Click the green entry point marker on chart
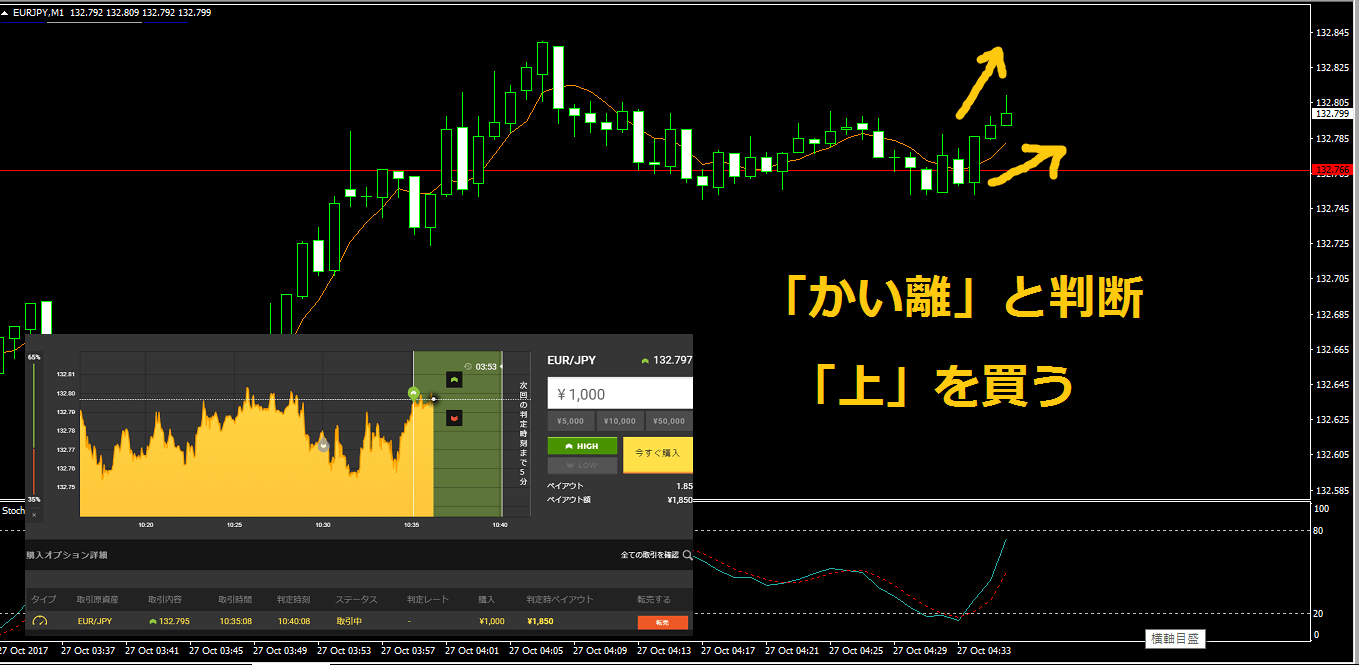Screen dimensions: 1359x665 click(x=413, y=393)
